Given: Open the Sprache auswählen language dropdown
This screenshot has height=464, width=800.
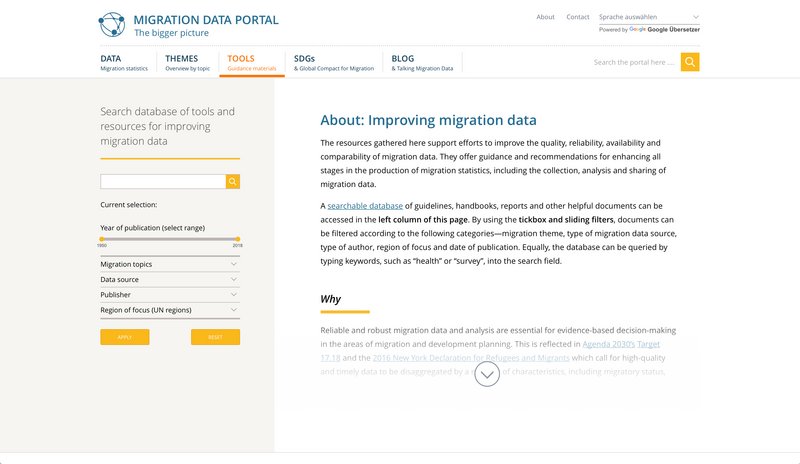Looking at the screenshot, I should coord(649,17).
